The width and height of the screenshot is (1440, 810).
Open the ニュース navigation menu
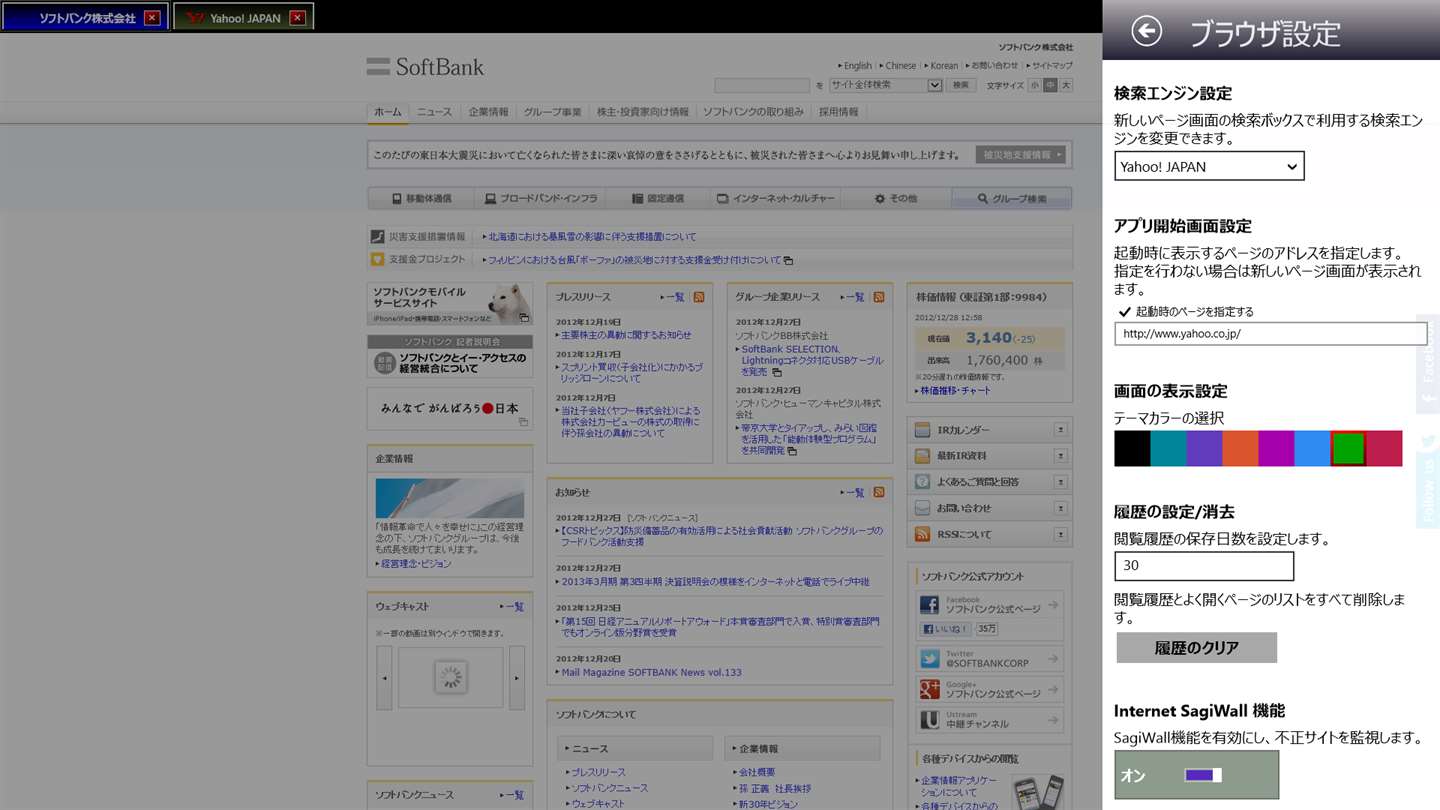(x=434, y=112)
